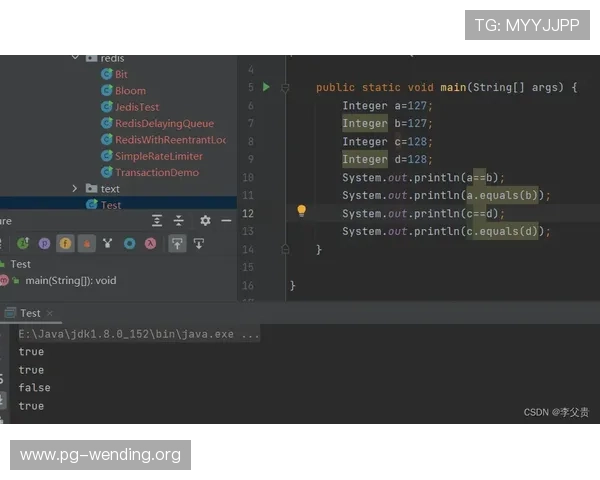Select main(String[]) in Structure view
The width and height of the screenshot is (600, 480).
pos(70,280)
